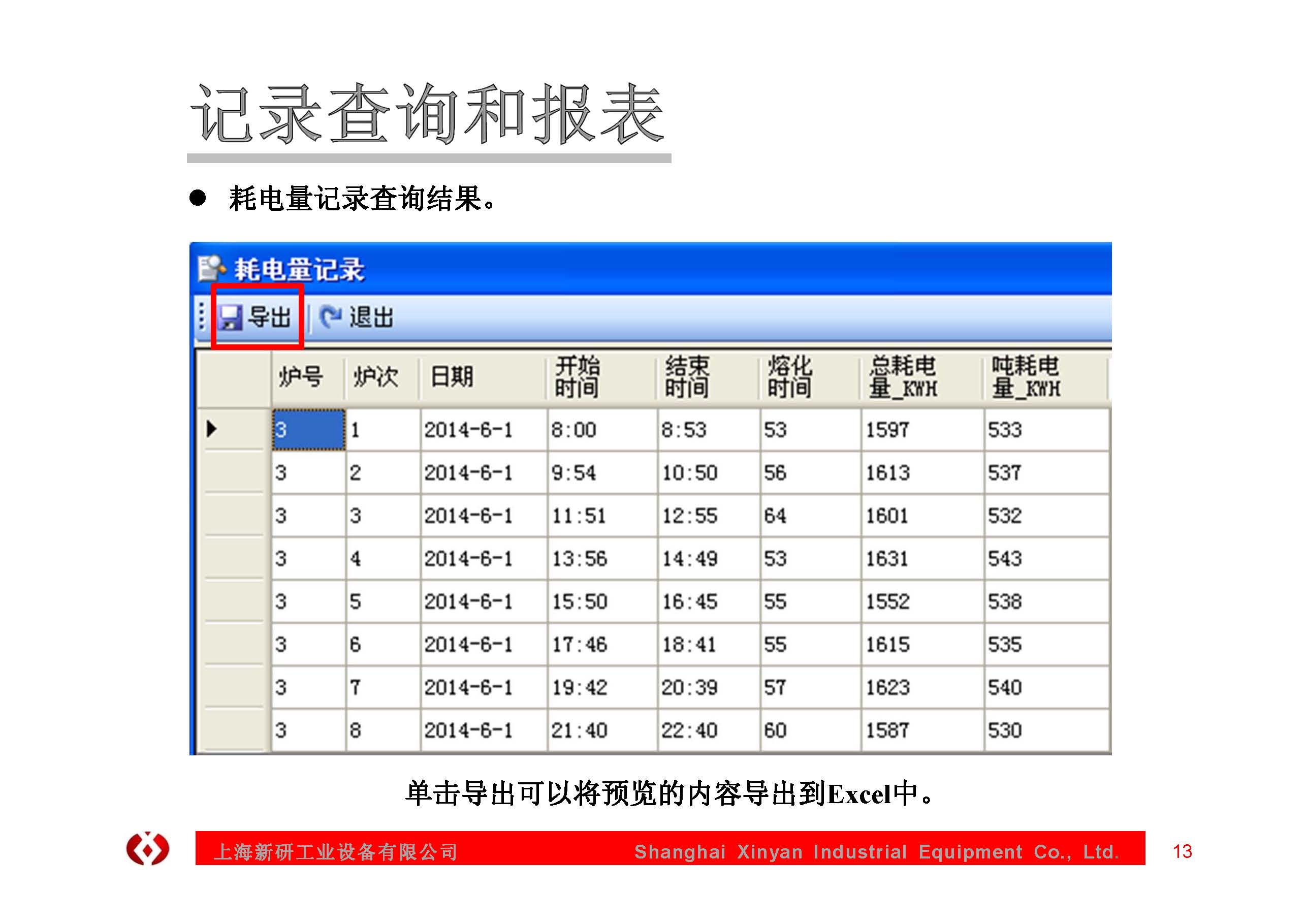
Task: Select start time cell 21:40
Action: (602, 730)
